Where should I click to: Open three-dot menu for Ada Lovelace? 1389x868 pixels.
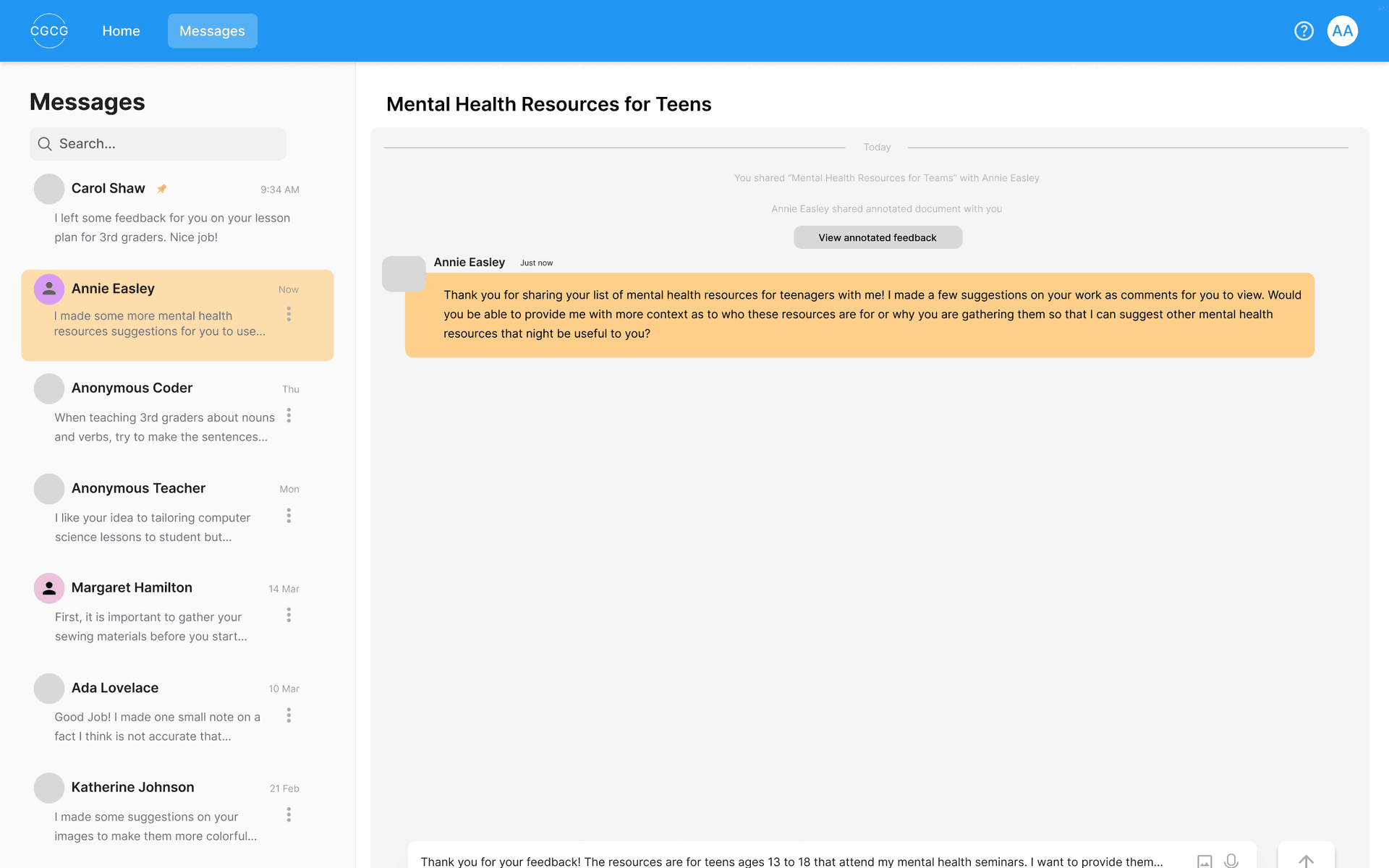click(289, 715)
